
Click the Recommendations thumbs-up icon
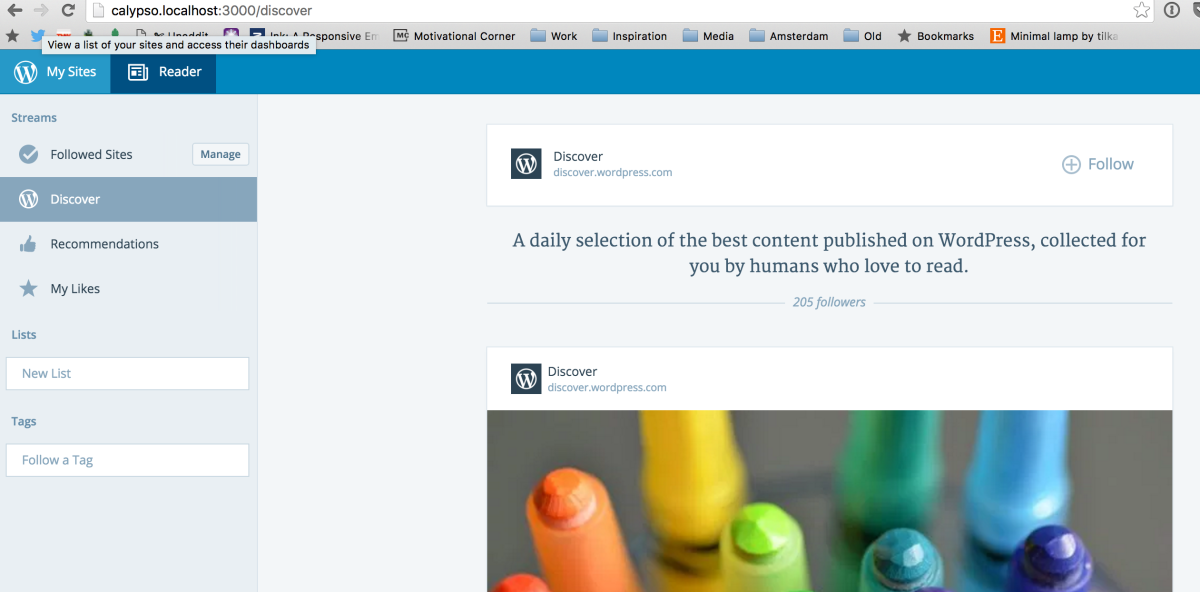click(x=29, y=244)
